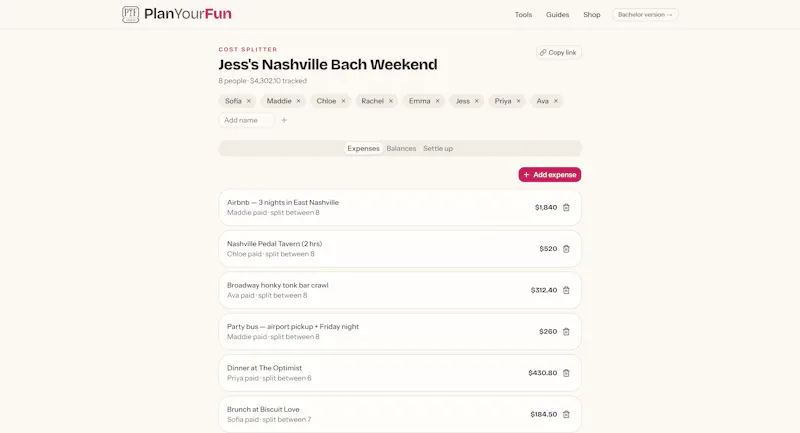Screen dimensions: 800x433
Task: Remove Maddie from the group
Action: click(x=298, y=101)
